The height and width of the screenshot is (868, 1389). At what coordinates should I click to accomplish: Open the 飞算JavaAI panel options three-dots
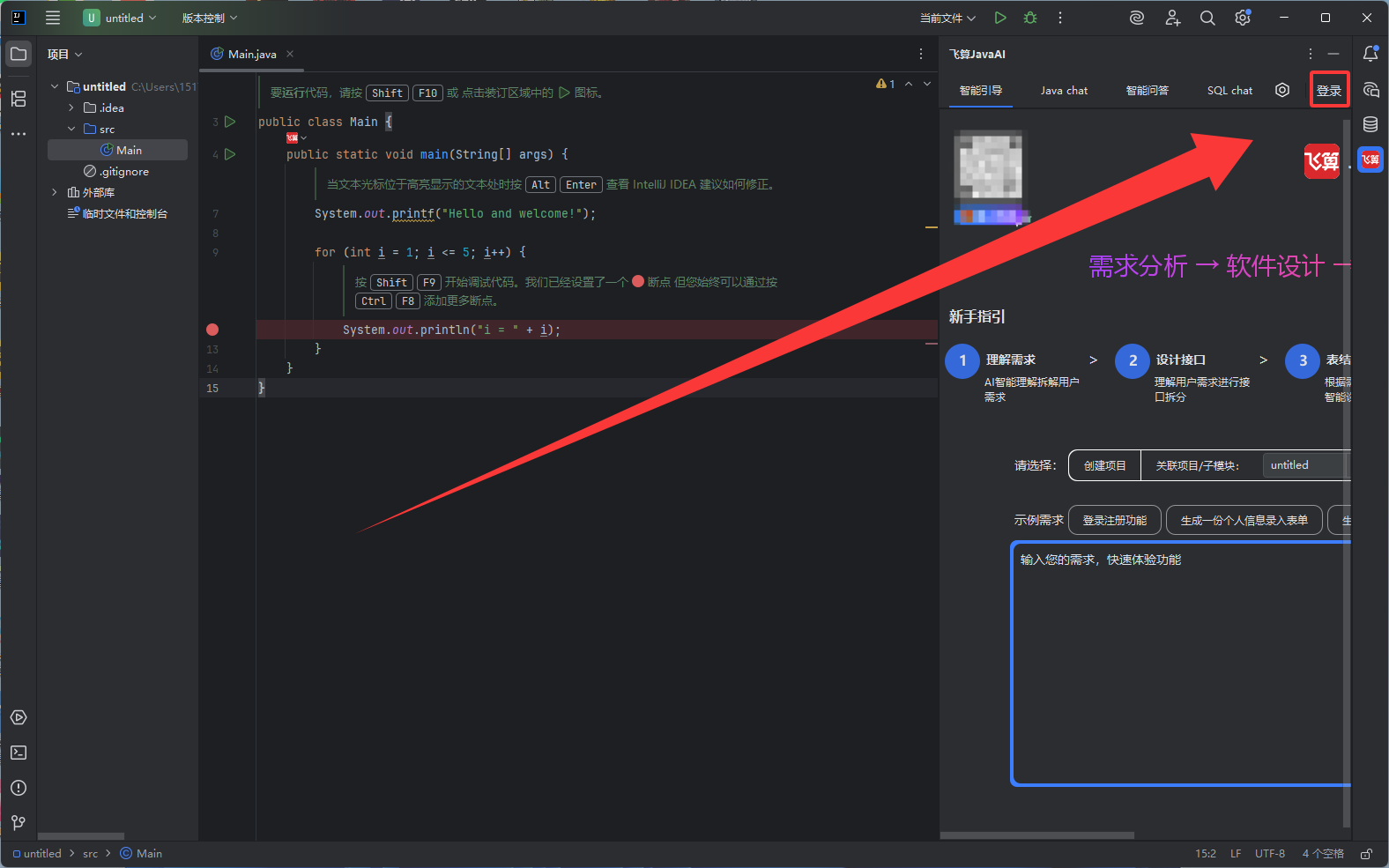(1311, 54)
